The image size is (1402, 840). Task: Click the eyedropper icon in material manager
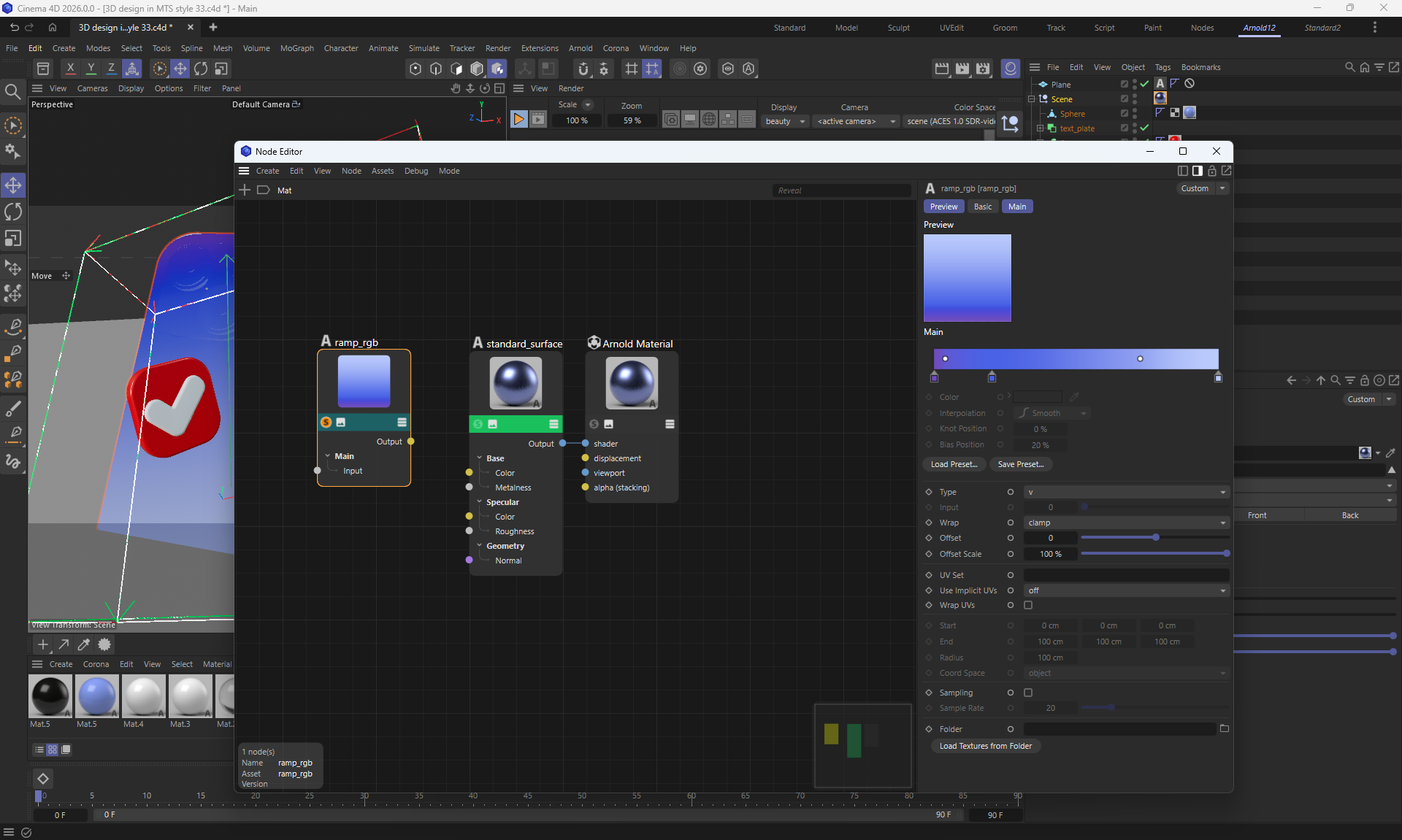coord(84,644)
